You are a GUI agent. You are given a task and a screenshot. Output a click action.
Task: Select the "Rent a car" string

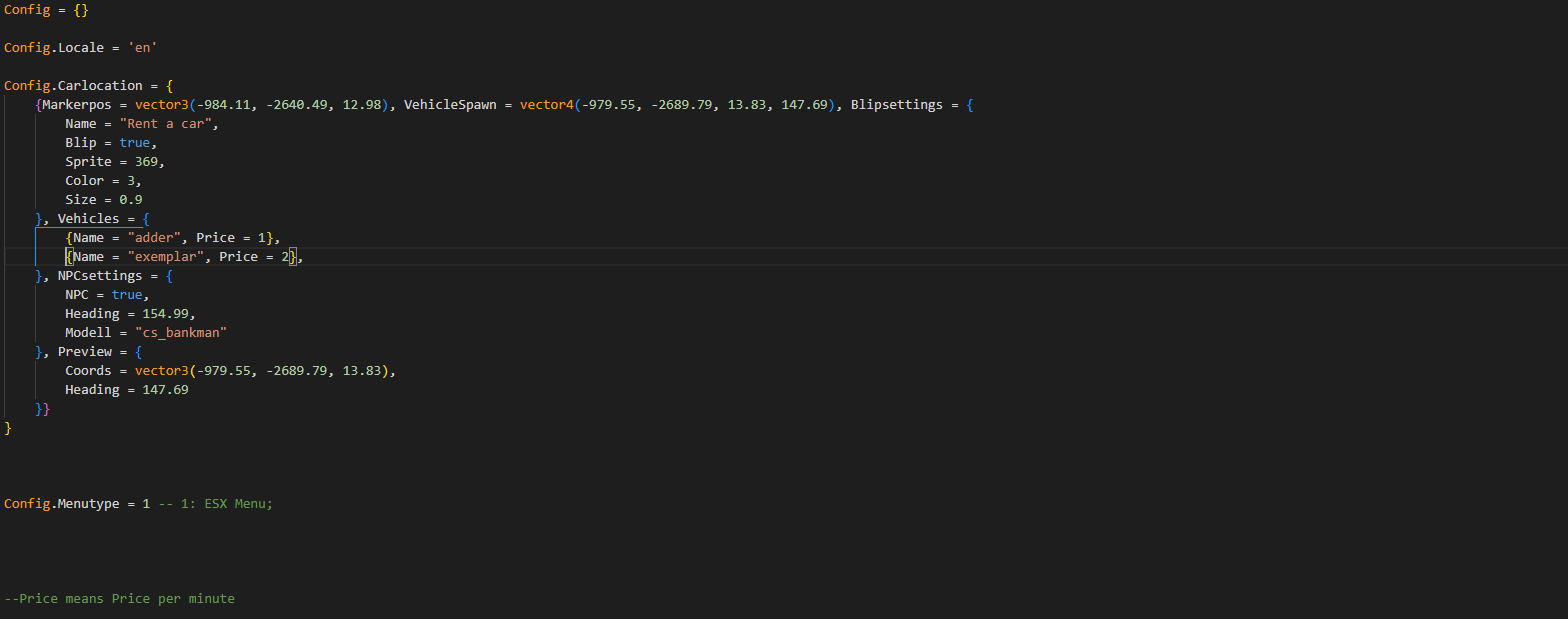(x=166, y=124)
